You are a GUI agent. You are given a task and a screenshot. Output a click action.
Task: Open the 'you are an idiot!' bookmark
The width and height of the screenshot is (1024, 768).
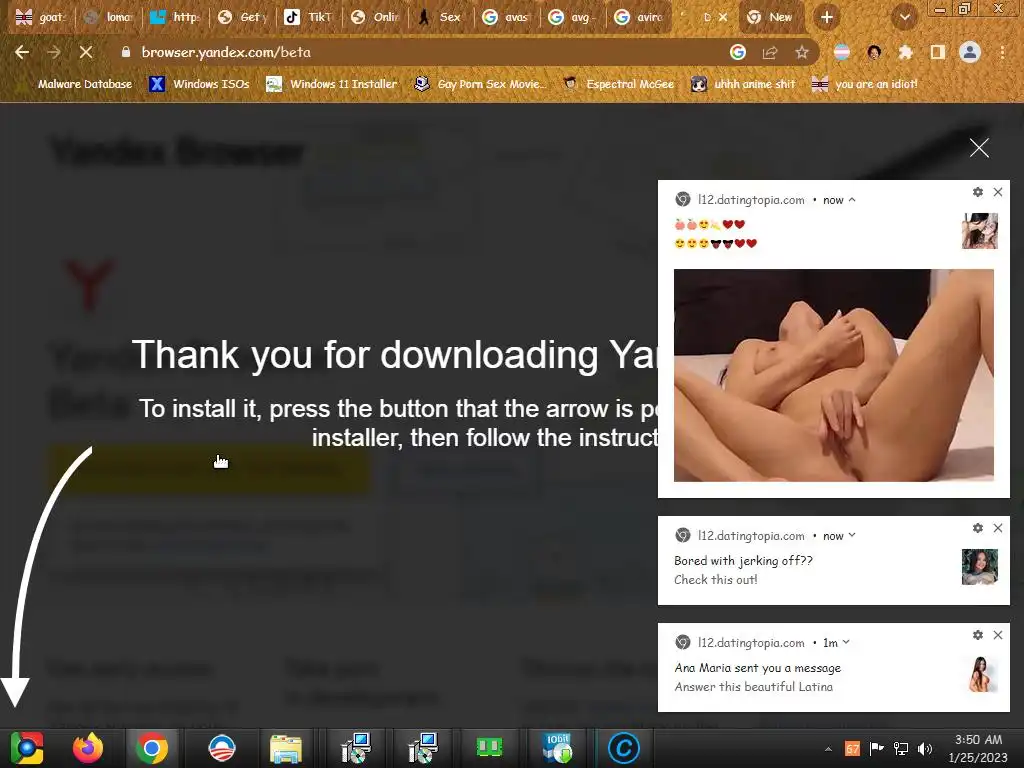coord(865,84)
